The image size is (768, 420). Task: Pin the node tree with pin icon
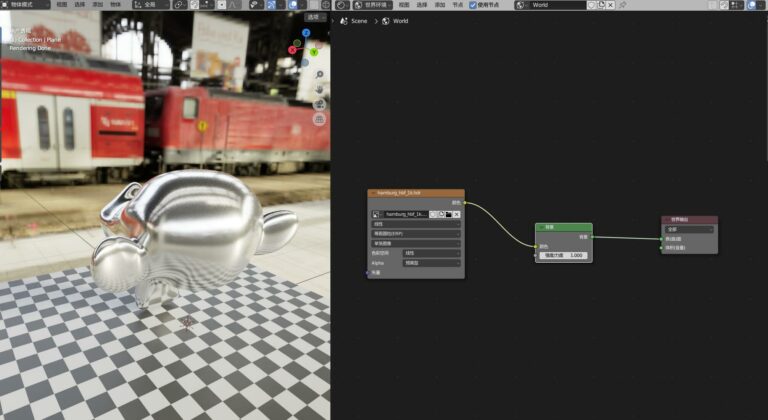point(623,5)
